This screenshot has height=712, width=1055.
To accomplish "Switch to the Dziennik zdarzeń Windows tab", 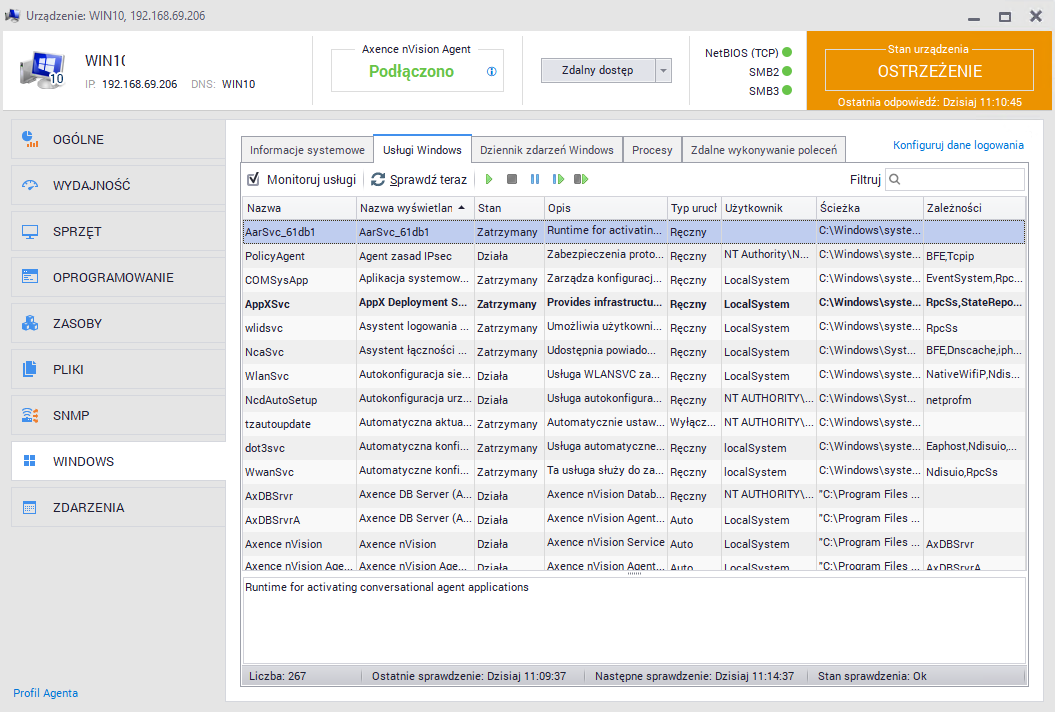I will tap(546, 150).
